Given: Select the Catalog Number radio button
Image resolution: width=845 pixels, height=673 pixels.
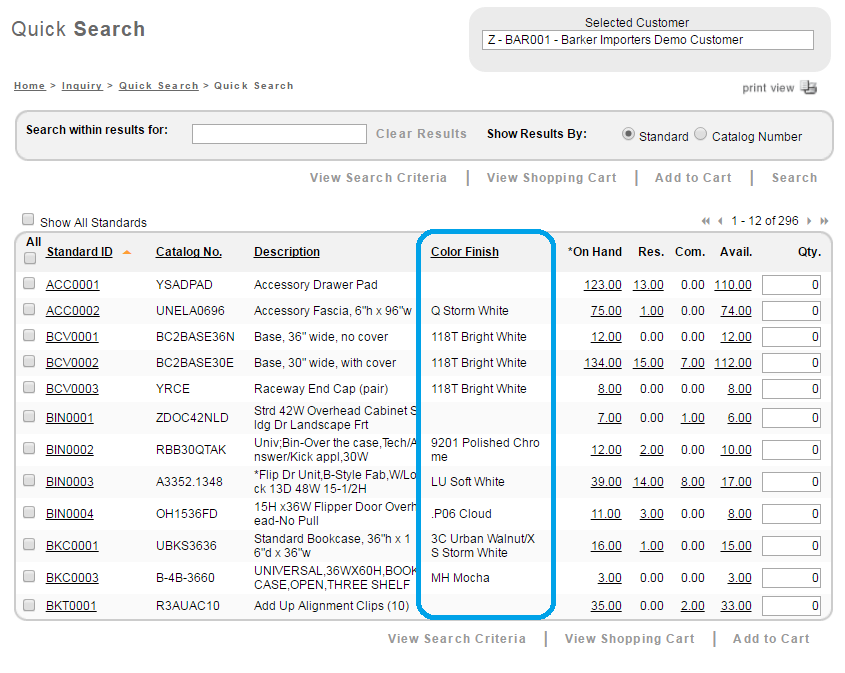Looking at the screenshot, I should 701,134.
